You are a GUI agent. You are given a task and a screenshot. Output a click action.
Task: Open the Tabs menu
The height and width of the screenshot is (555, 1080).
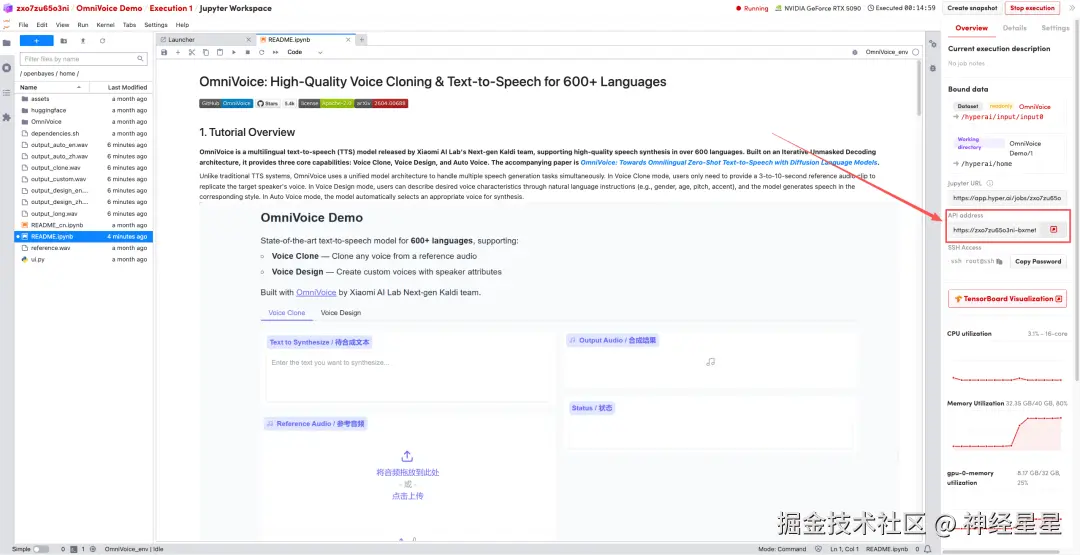pos(129,25)
